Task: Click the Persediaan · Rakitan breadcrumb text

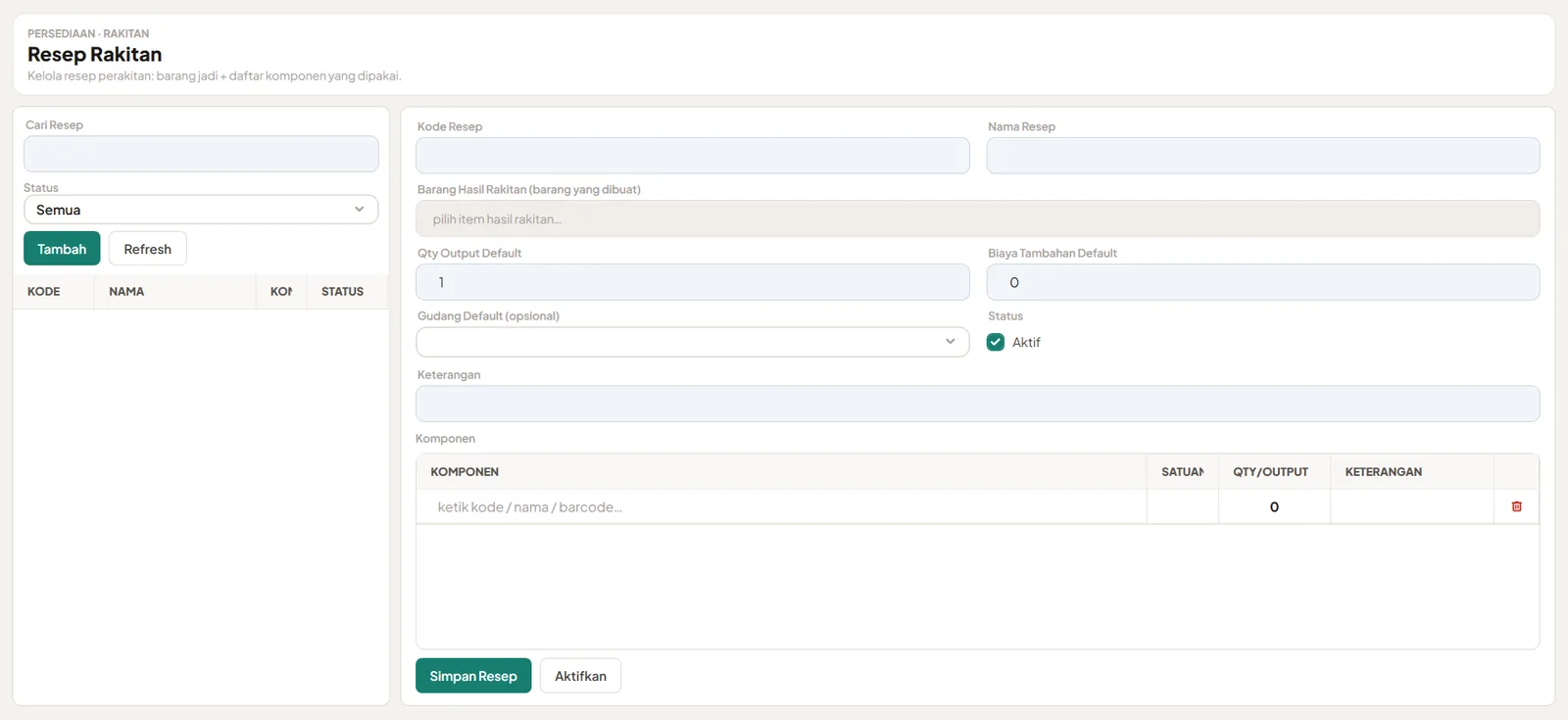Action: pos(88,33)
